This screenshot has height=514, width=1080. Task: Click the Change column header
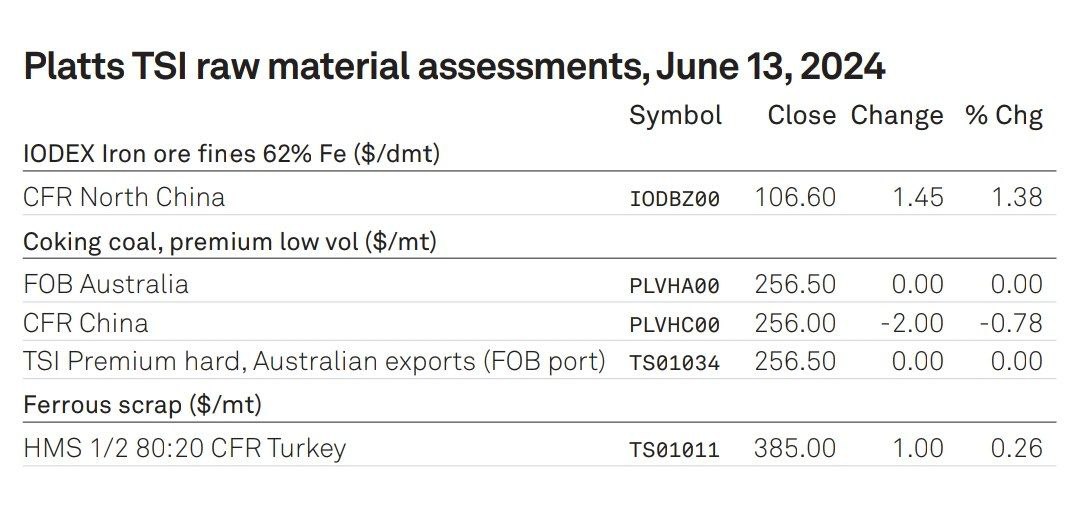[x=897, y=116]
